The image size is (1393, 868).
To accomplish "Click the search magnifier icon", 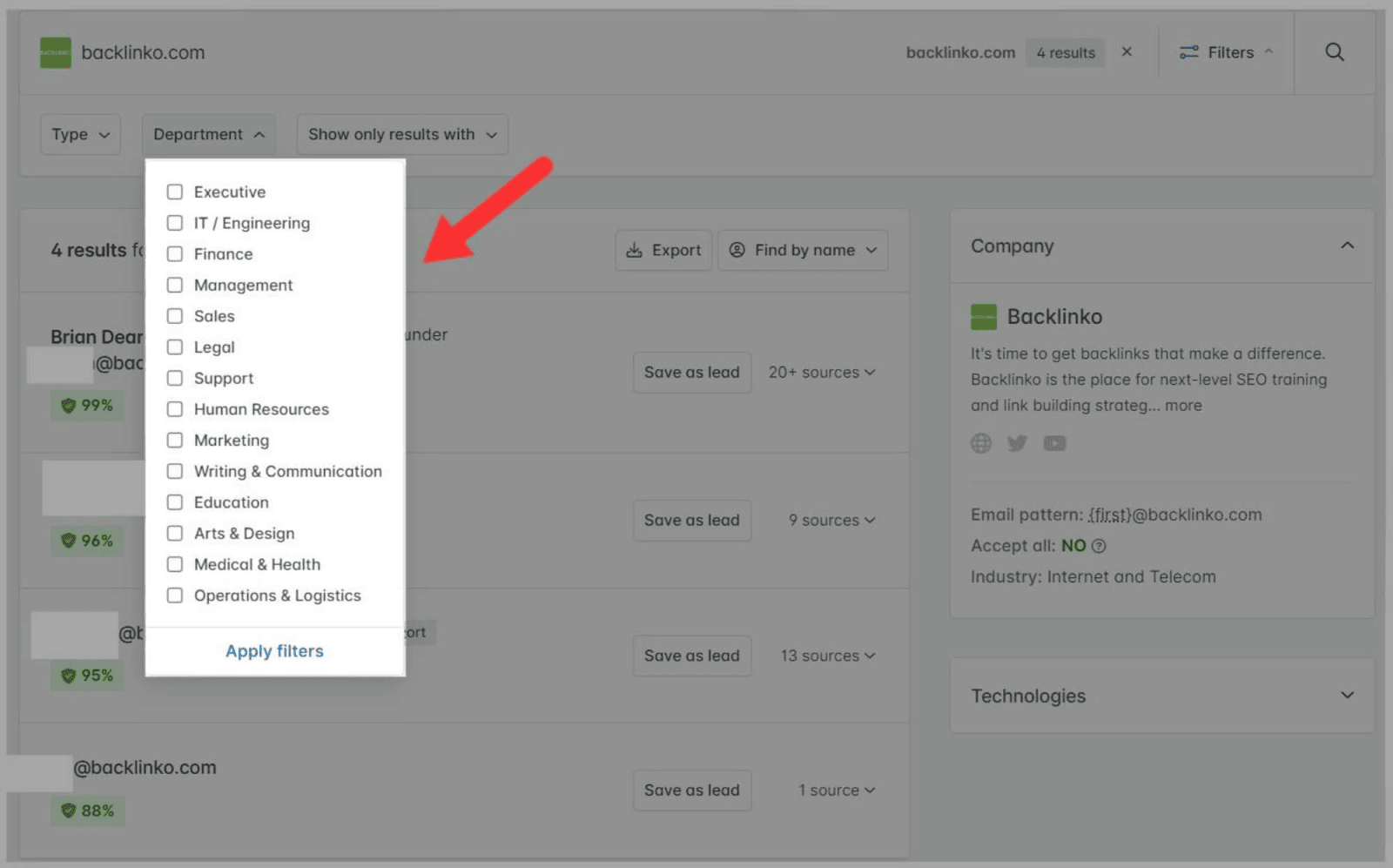I will [1334, 52].
